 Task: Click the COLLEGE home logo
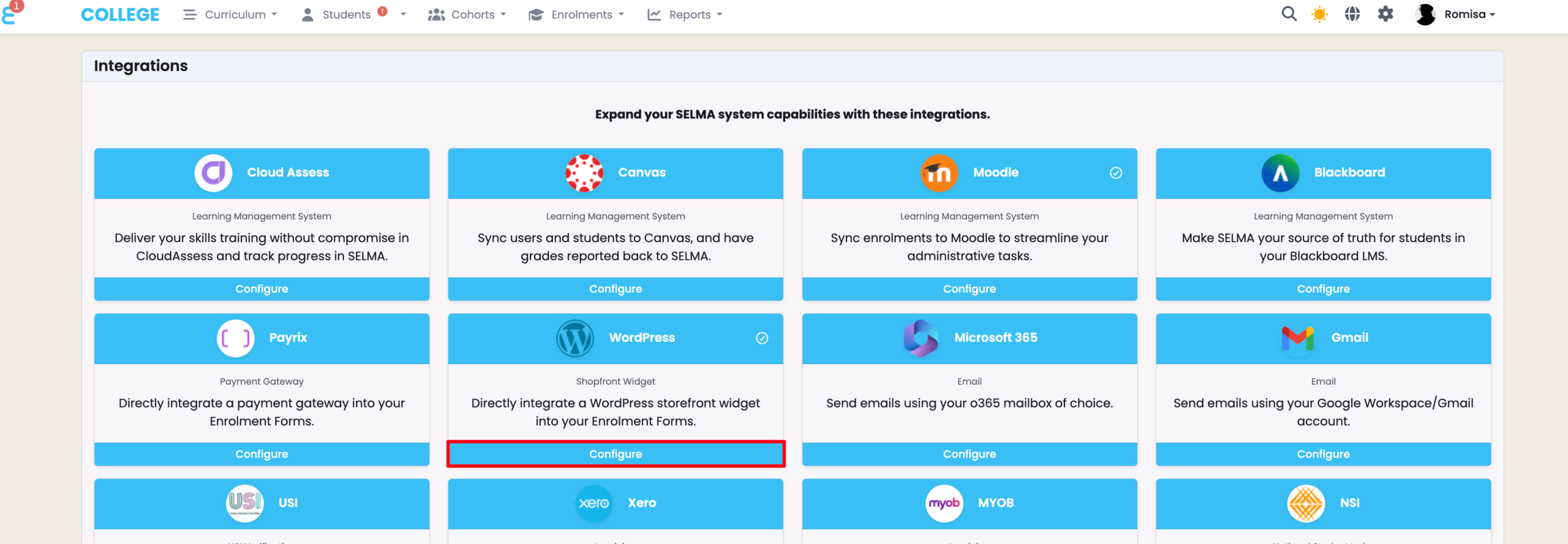point(120,15)
